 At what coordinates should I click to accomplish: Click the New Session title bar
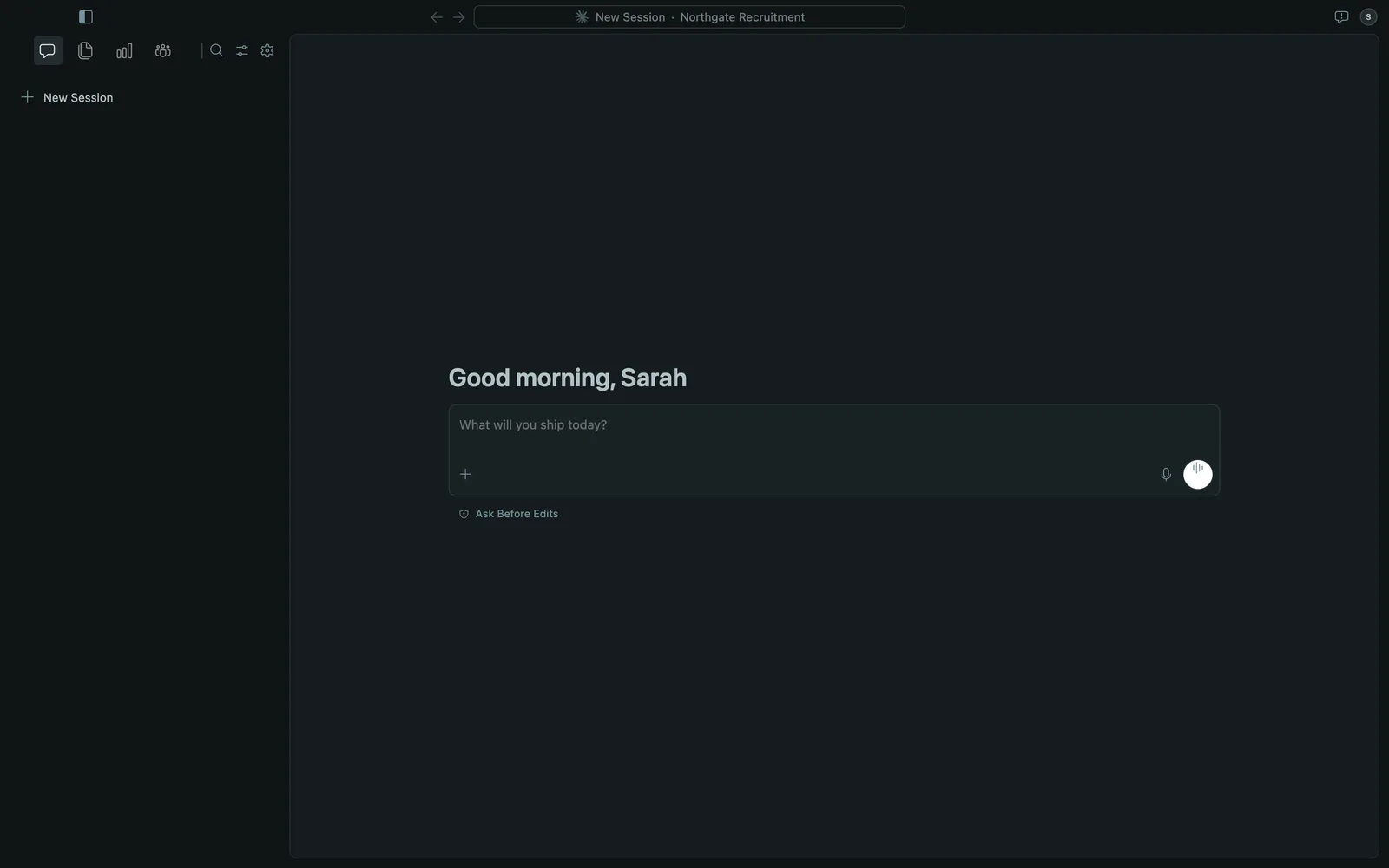(x=689, y=16)
